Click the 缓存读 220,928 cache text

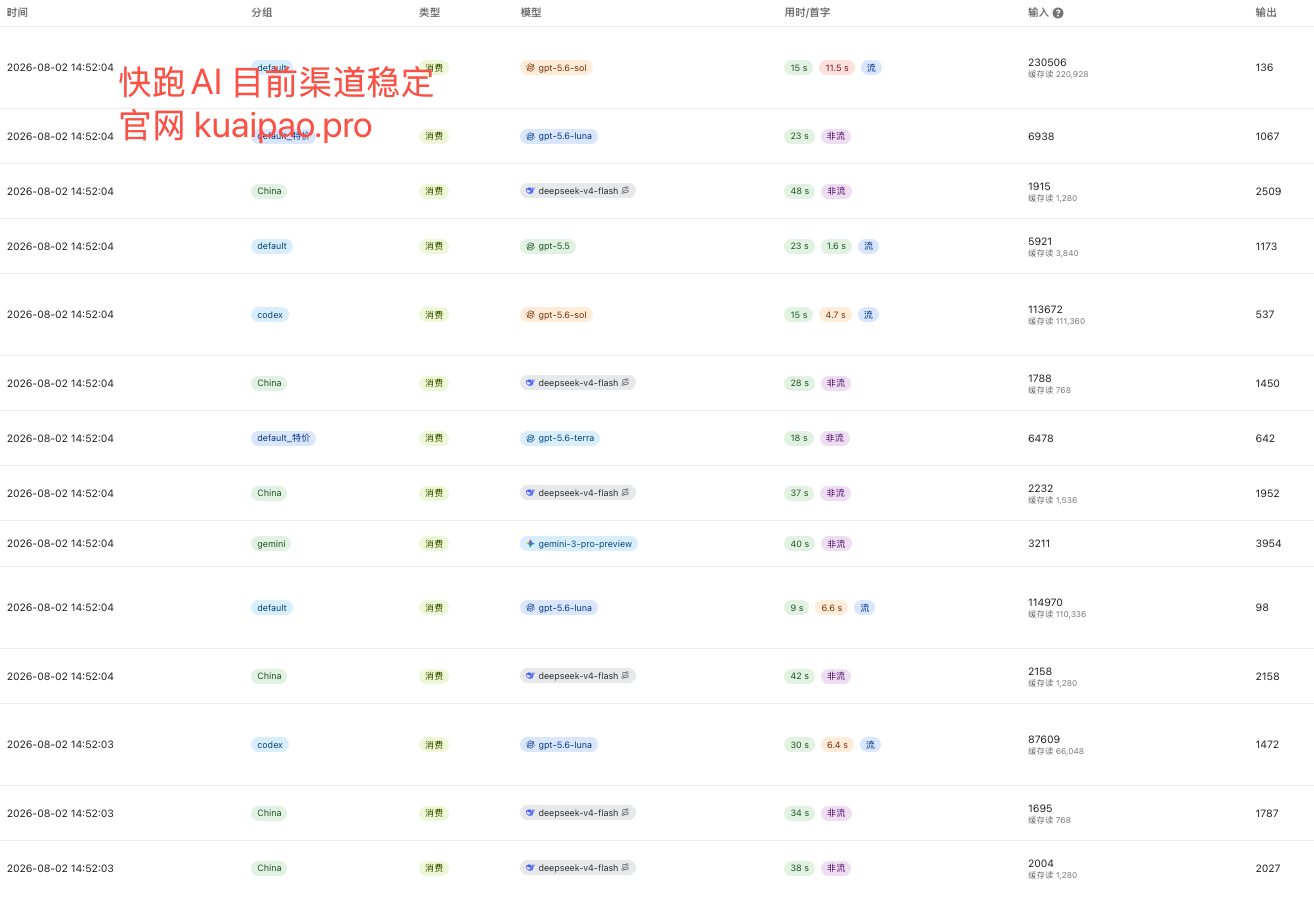1058,74
